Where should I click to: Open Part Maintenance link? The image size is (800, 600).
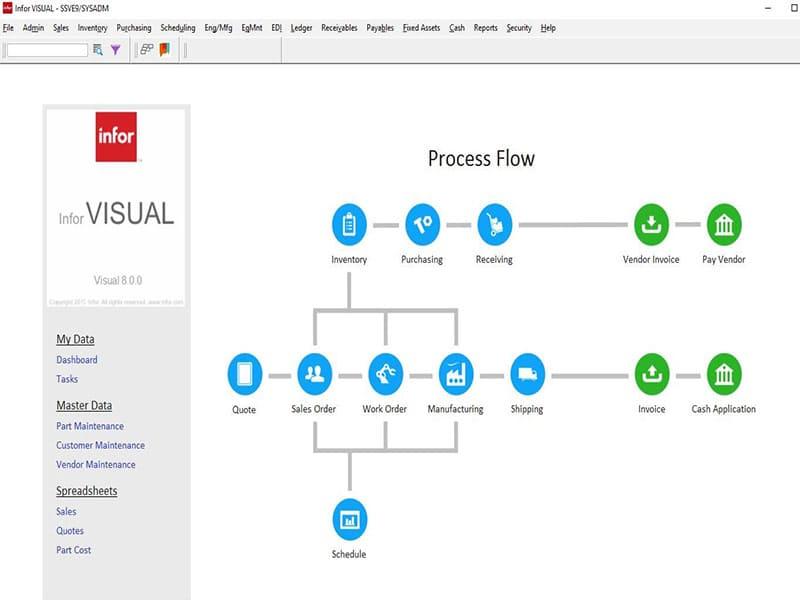click(x=90, y=426)
